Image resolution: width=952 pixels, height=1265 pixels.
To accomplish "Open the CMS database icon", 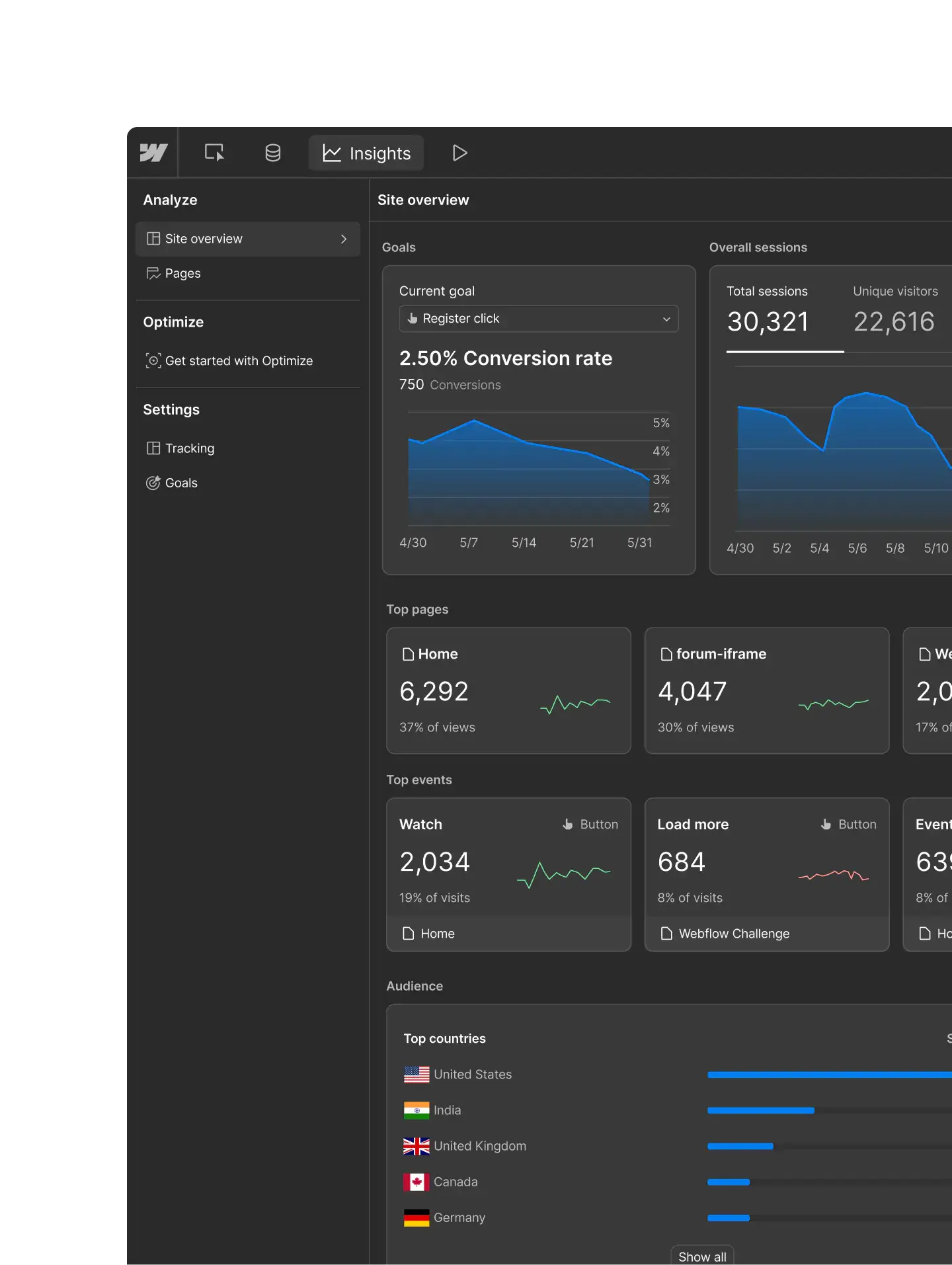I will (x=272, y=153).
